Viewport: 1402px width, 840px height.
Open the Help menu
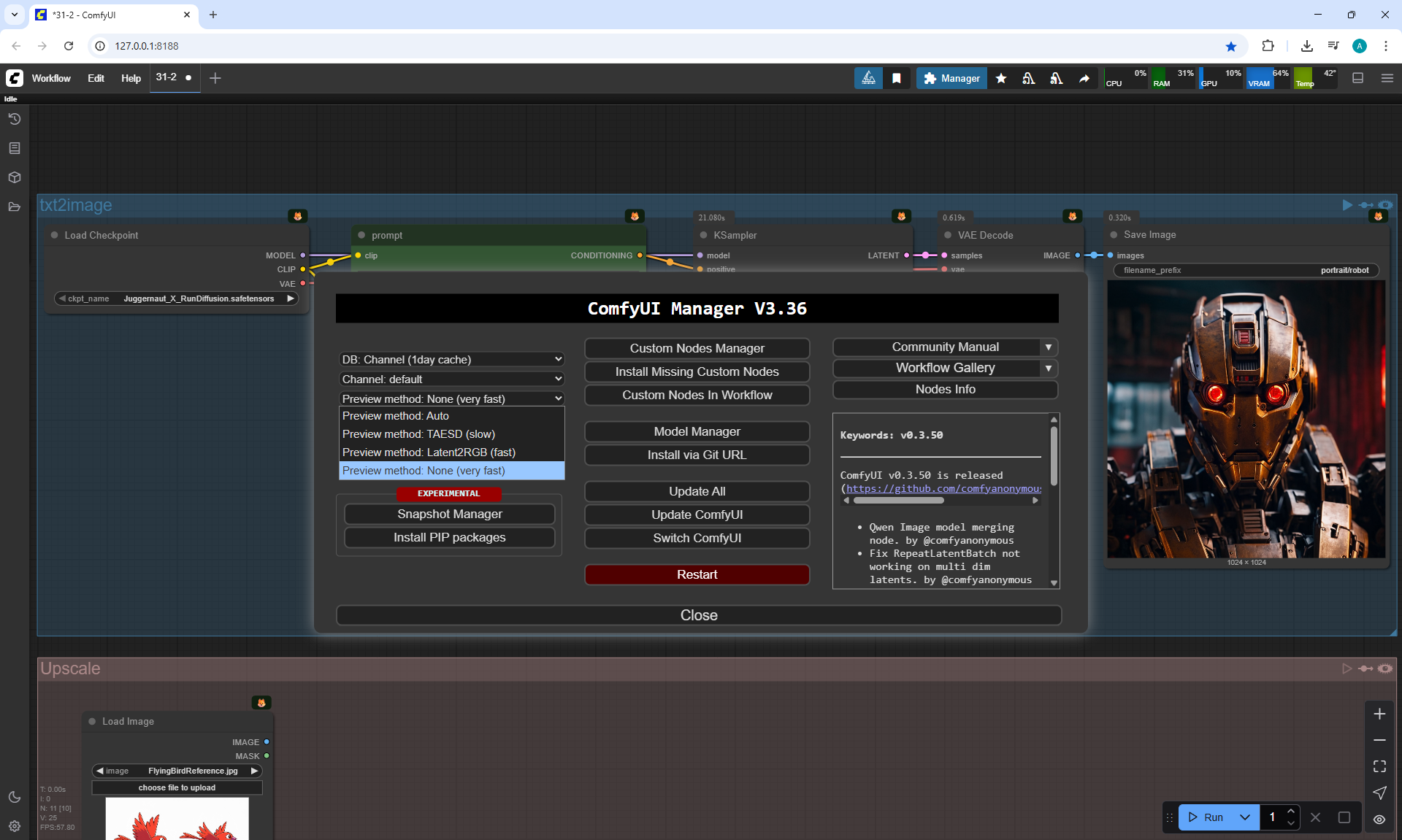[x=131, y=78]
